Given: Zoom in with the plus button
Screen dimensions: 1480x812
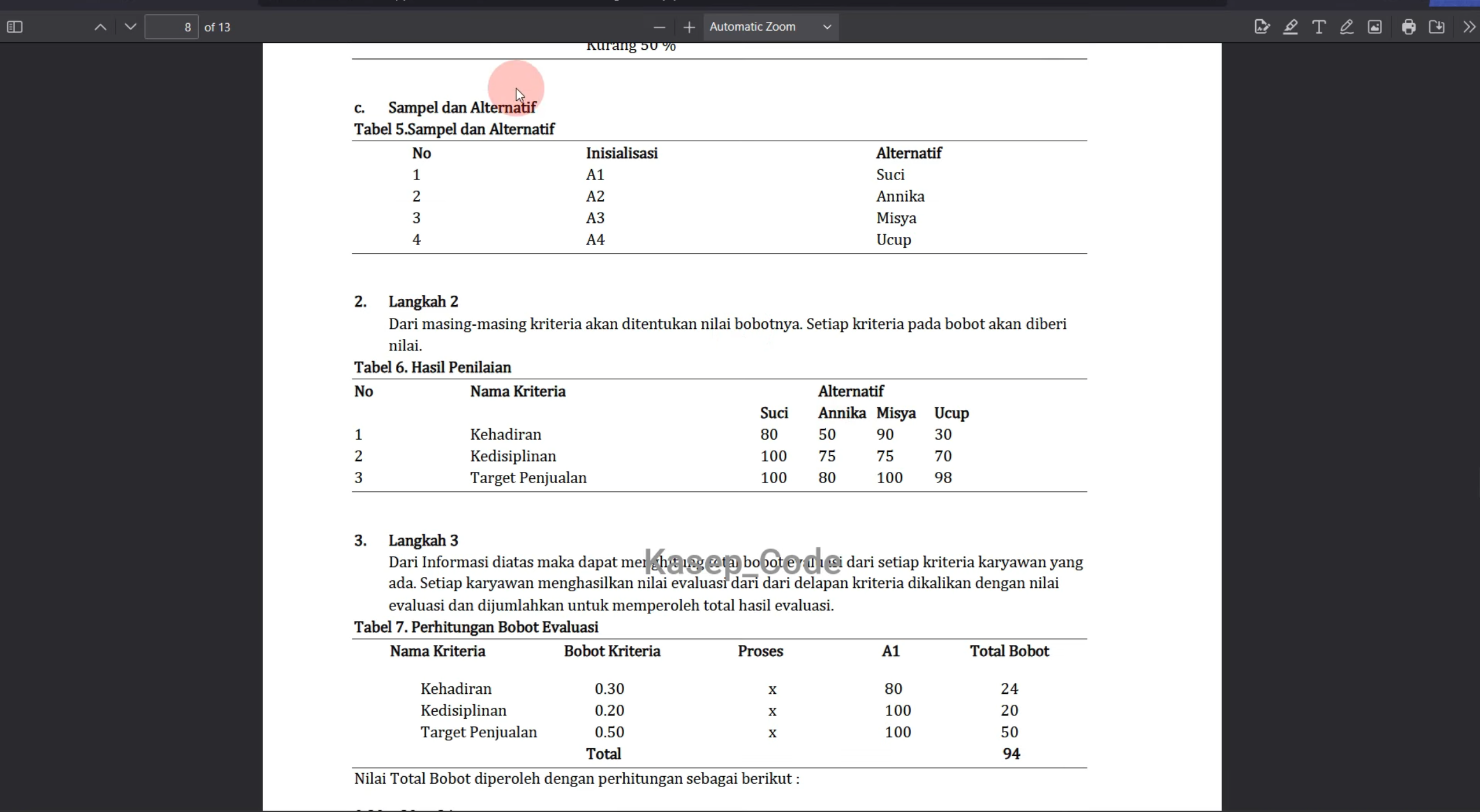Looking at the screenshot, I should (x=688, y=27).
